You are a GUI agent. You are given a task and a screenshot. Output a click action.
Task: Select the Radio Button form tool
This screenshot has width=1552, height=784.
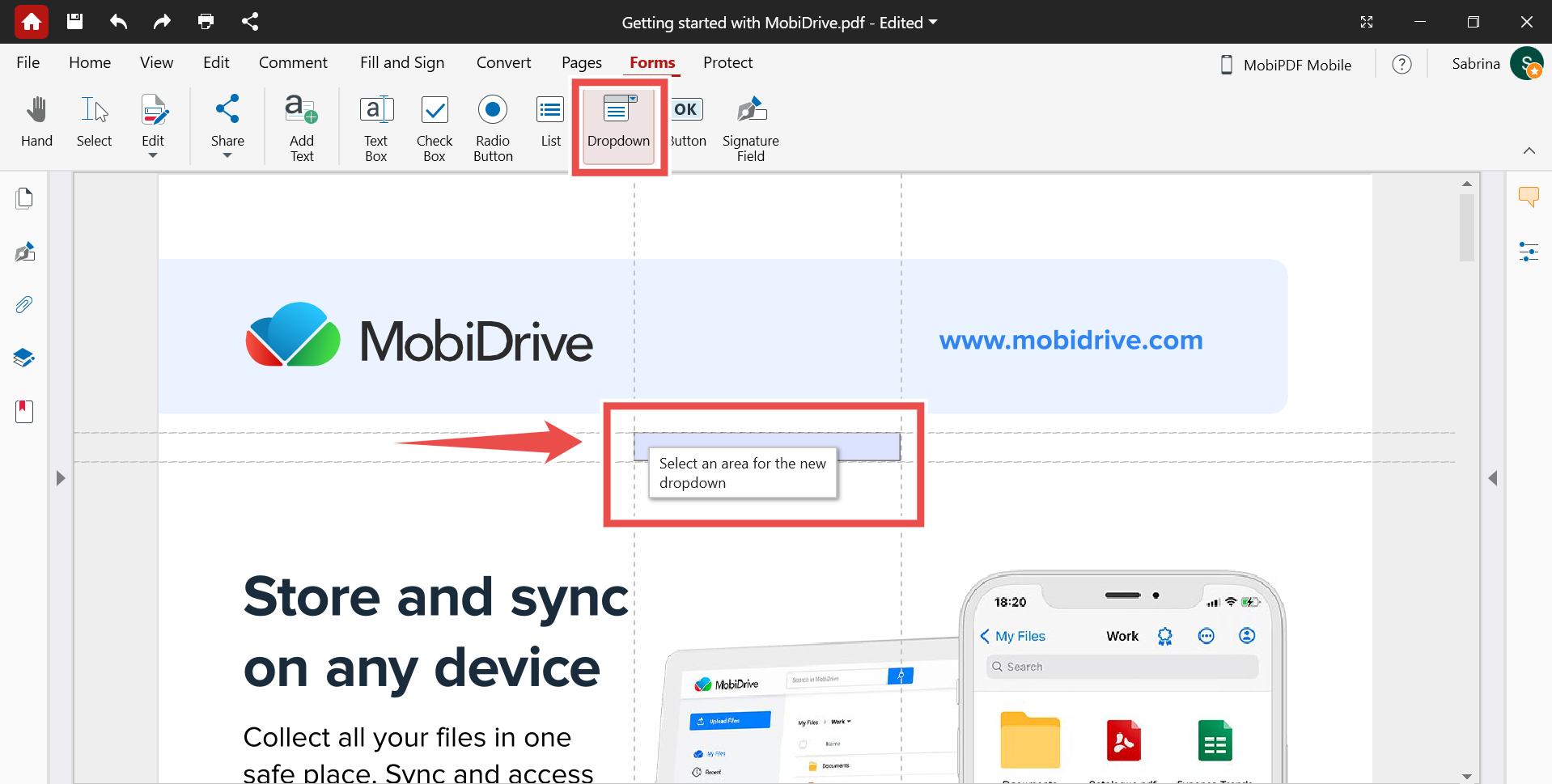point(493,127)
